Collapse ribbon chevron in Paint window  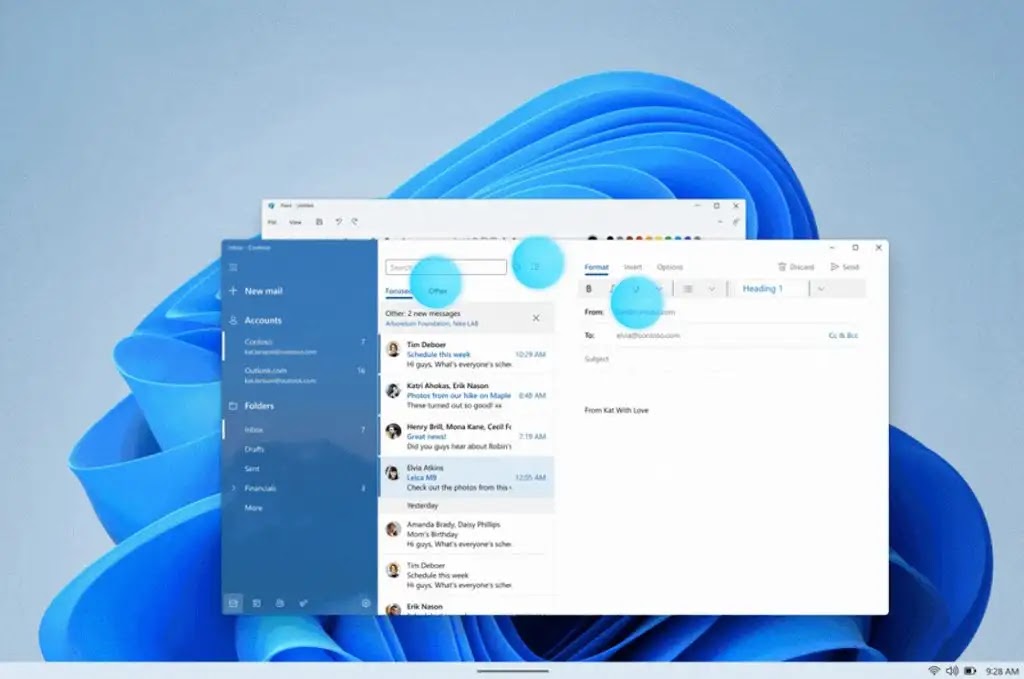point(720,222)
